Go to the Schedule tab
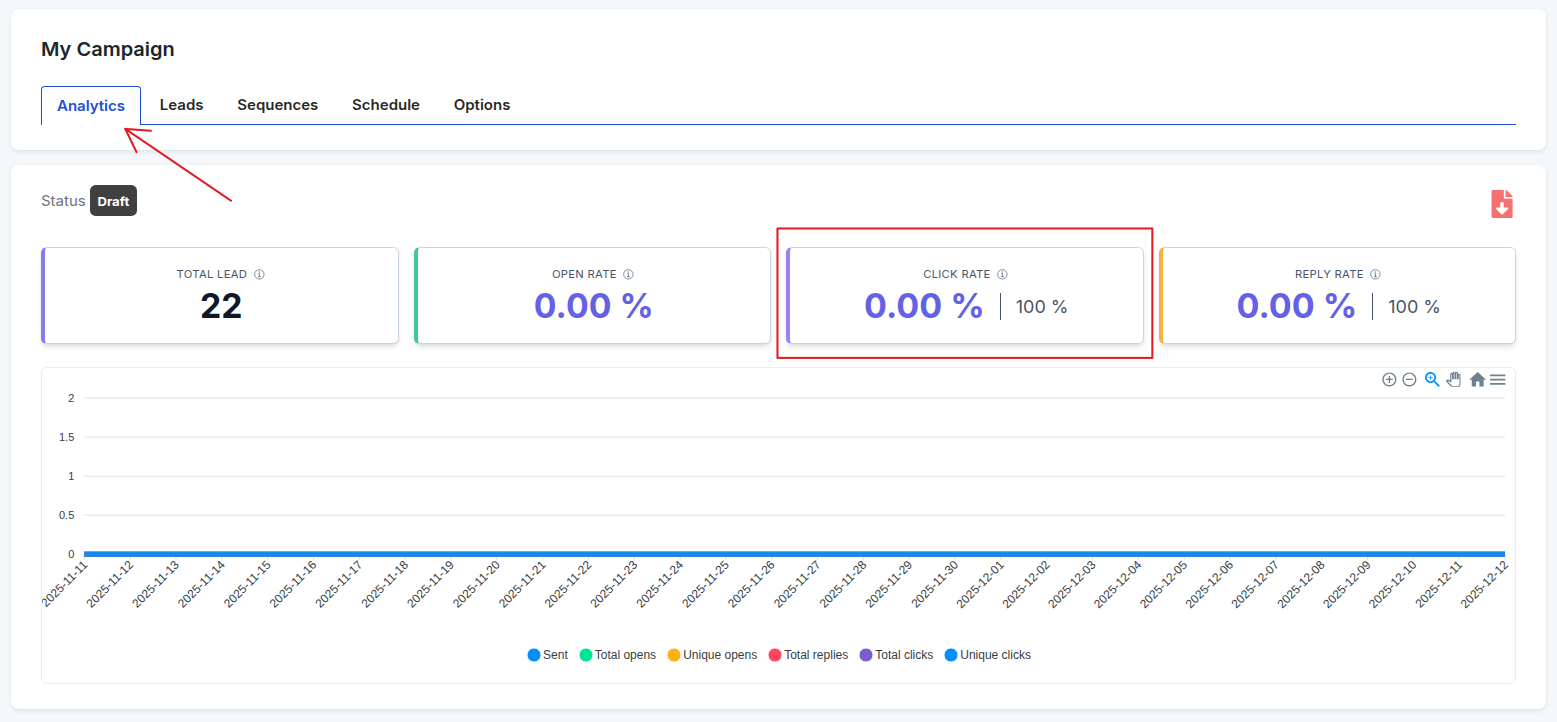This screenshot has height=722, width=1557. click(385, 105)
